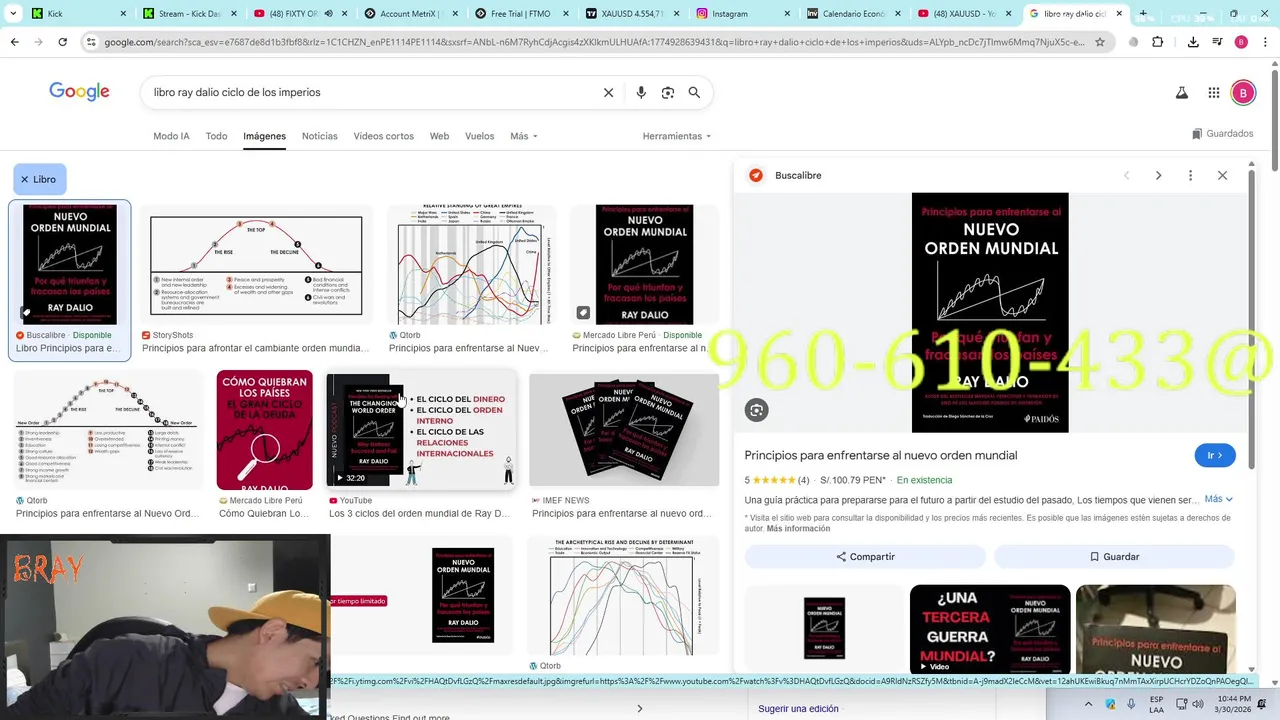
Task: Show previous image in preview panel
Action: click(x=1126, y=175)
